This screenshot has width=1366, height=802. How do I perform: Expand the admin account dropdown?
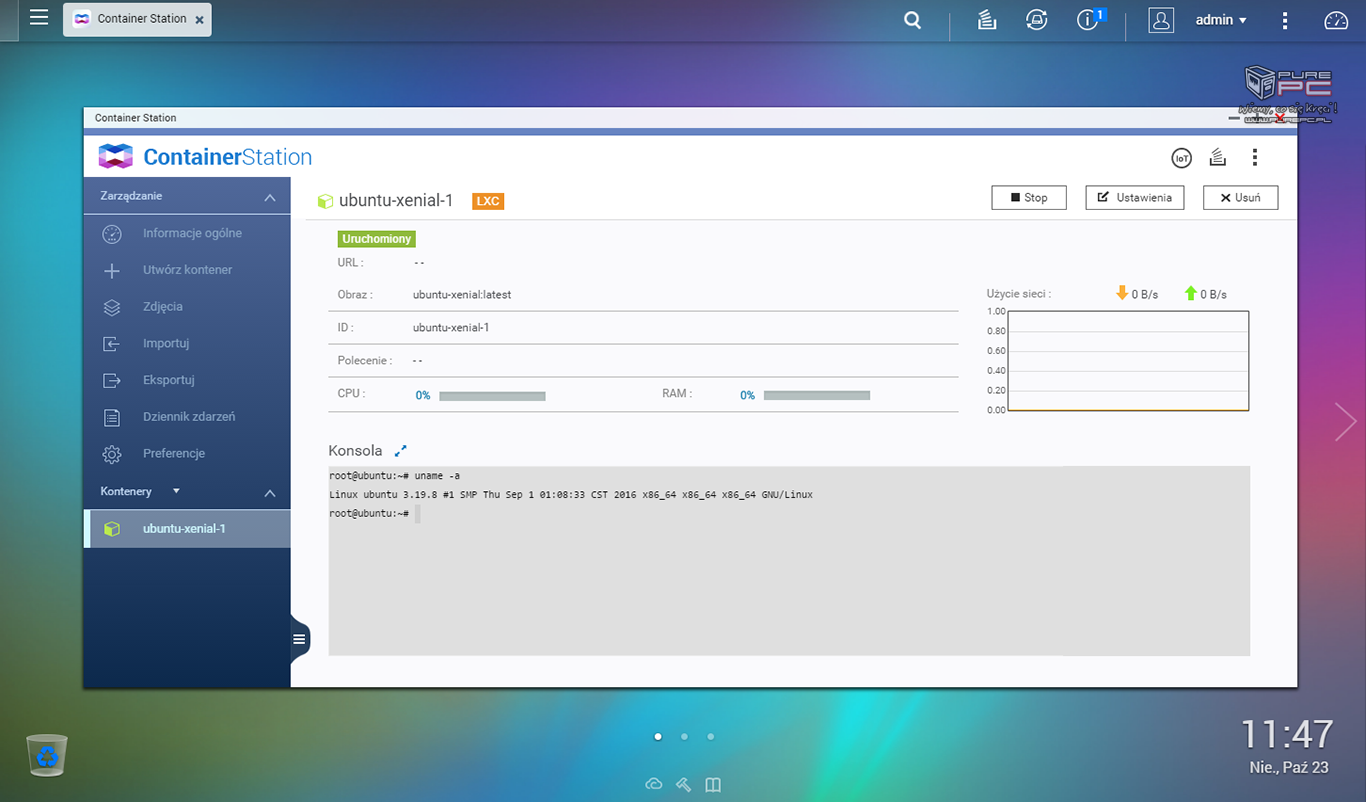click(1221, 20)
